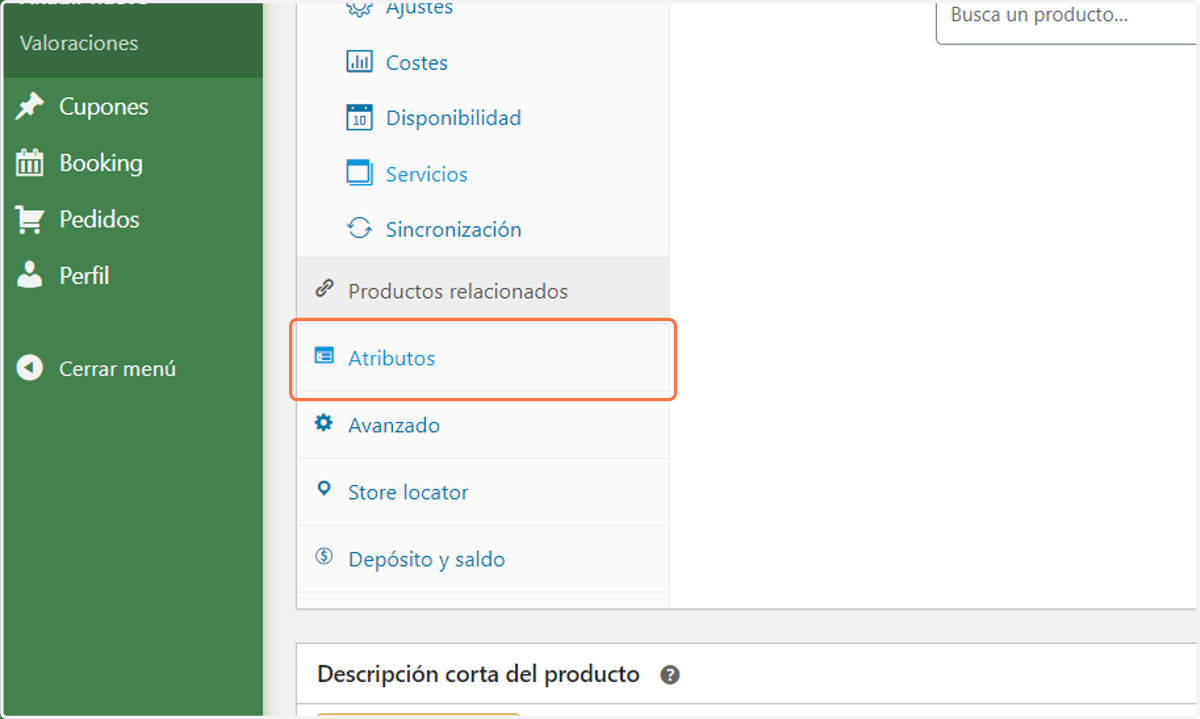Screen dimensions: 1200x719
Task: Click the Disponibilidad calendar icon
Action: click(x=359, y=117)
